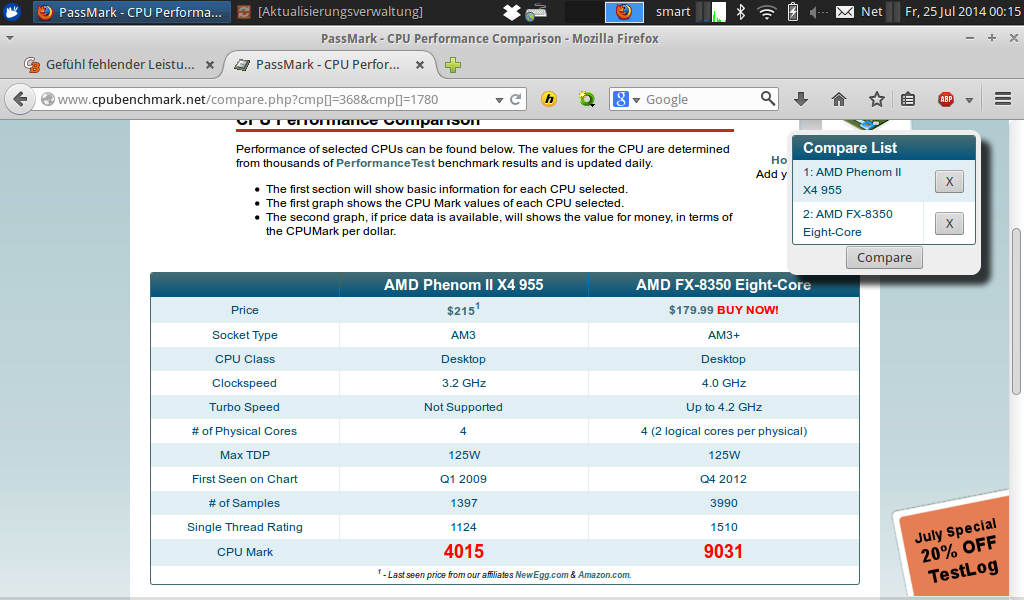Click the 'Single Thread Rating' row label
The image size is (1024, 600).
point(245,527)
